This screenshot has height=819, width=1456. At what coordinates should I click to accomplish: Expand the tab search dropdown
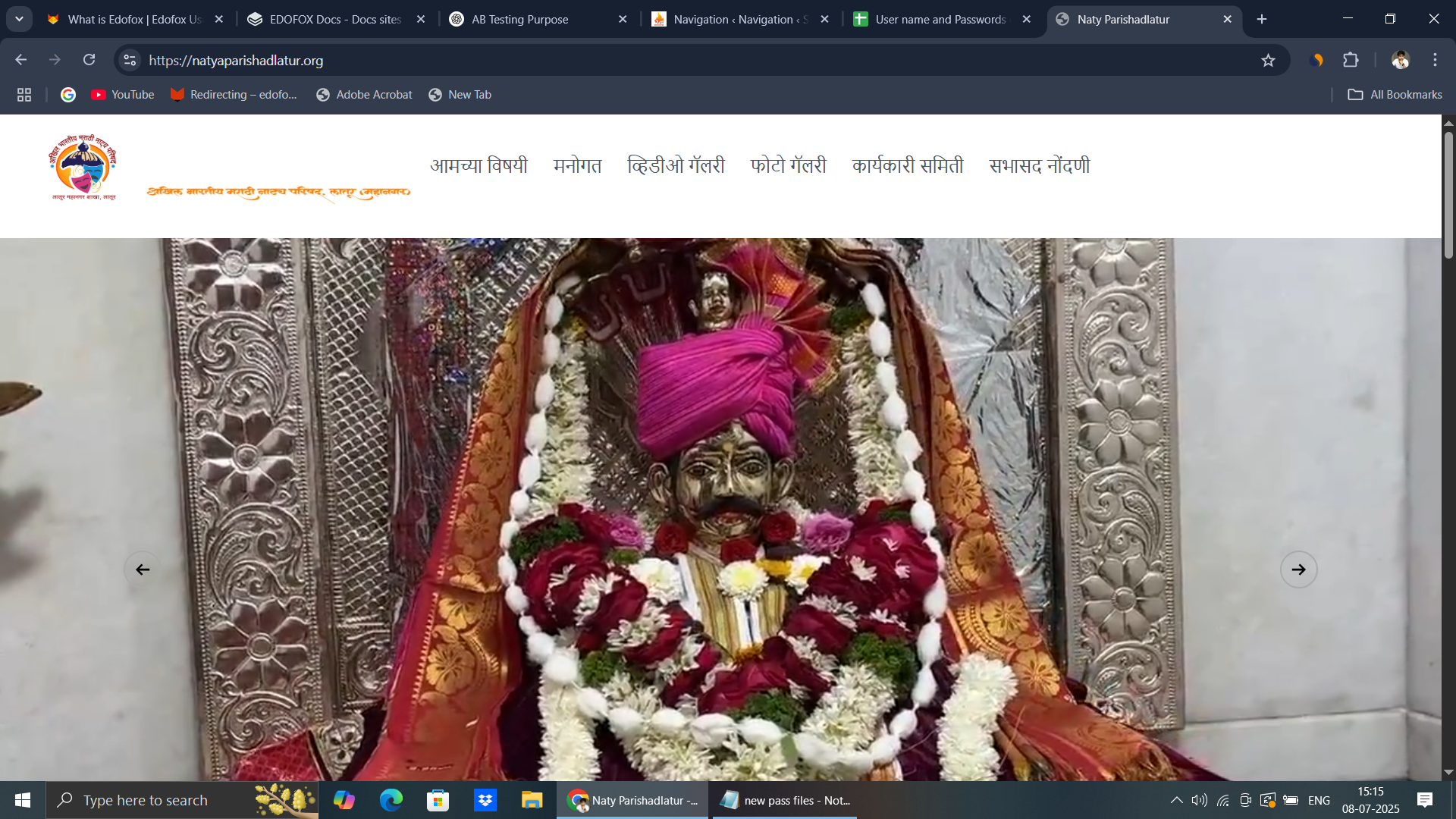click(x=19, y=19)
